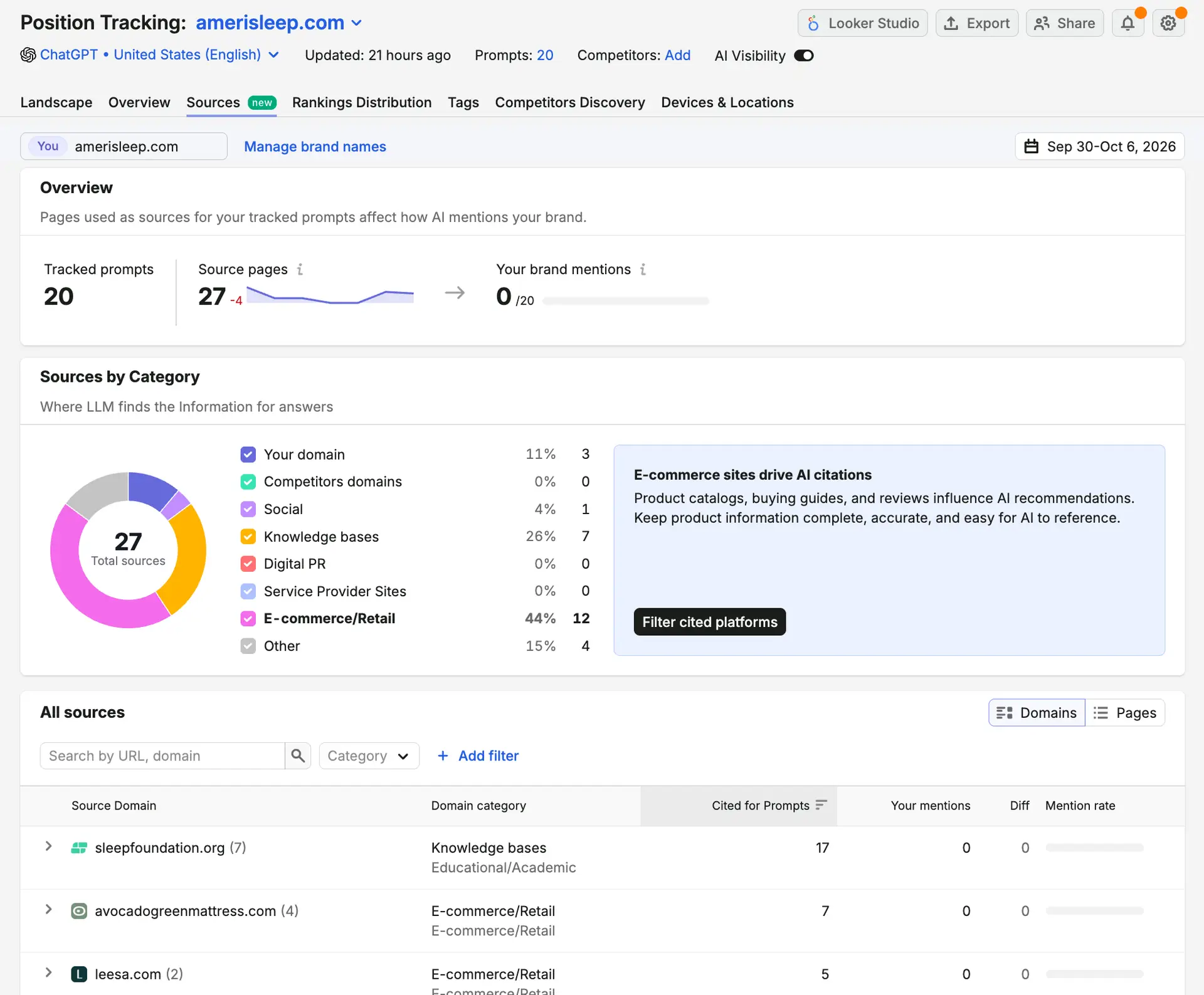Screen dimensions: 1204x995
Task: Open the amerisleep.com project dropdown
Action: tap(279, 23)
